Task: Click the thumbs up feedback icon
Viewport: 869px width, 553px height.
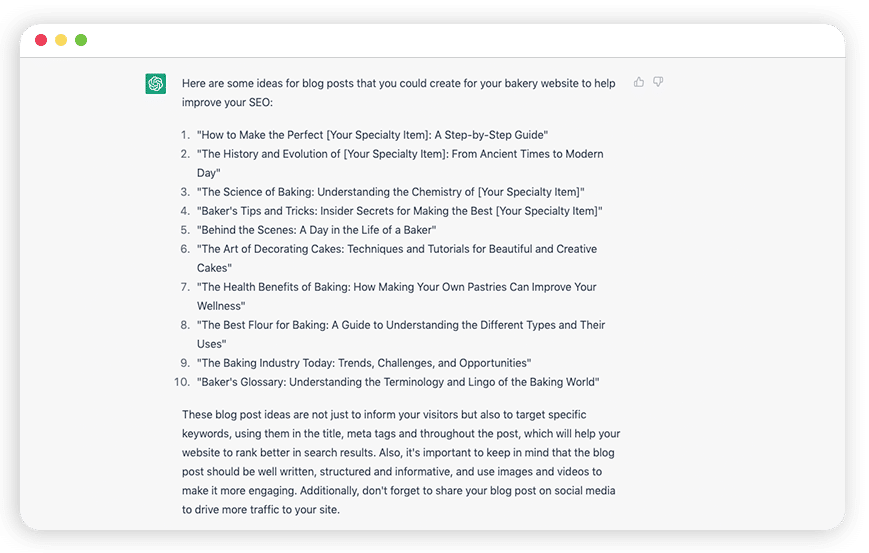Action: pyautogui.click(x=639, y=82)
